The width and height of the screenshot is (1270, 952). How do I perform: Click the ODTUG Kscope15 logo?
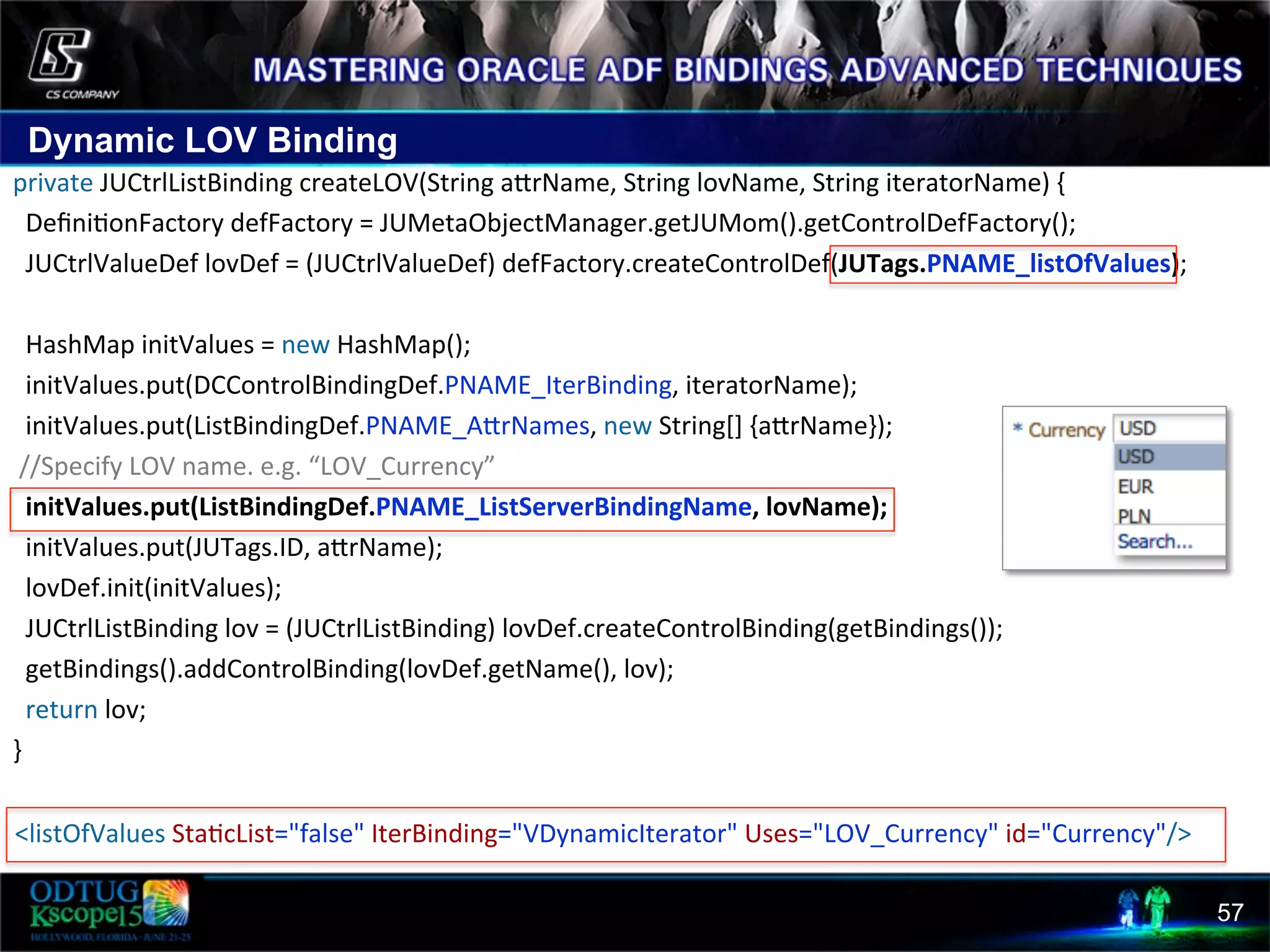pyautogui.click(x=109, y=910)
